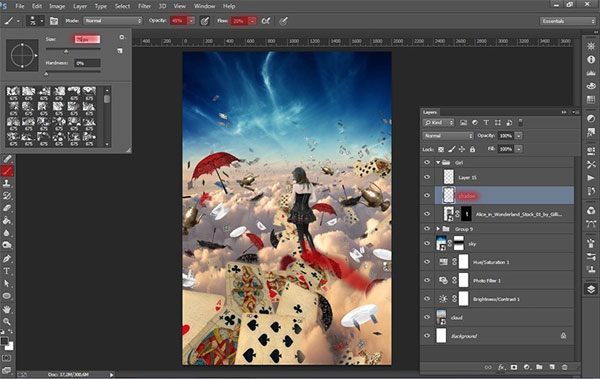This screenshot has width=600, height=379.
Task: Open the layer Opacity dropdown arrow
Action: pos(518,136)
